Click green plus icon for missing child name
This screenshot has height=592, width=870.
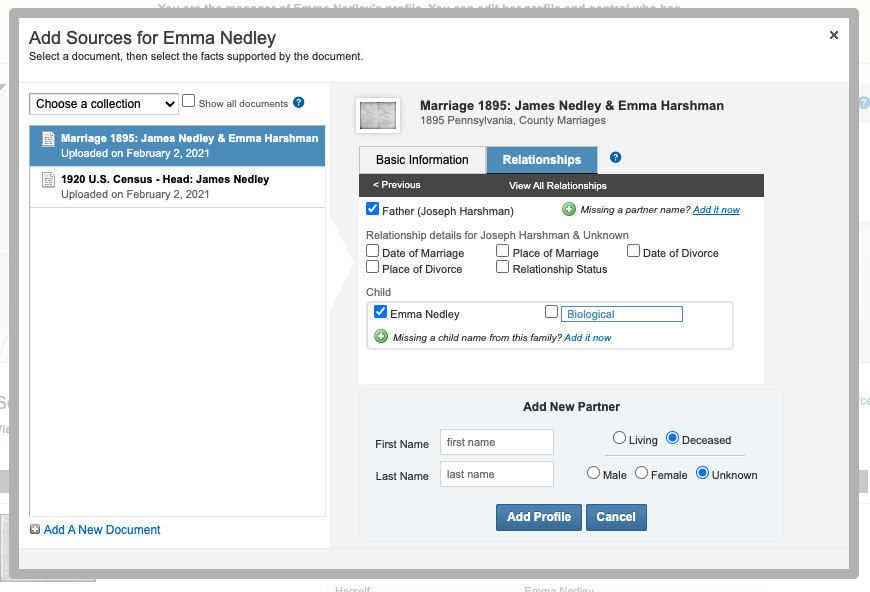(x=381, y=337)
